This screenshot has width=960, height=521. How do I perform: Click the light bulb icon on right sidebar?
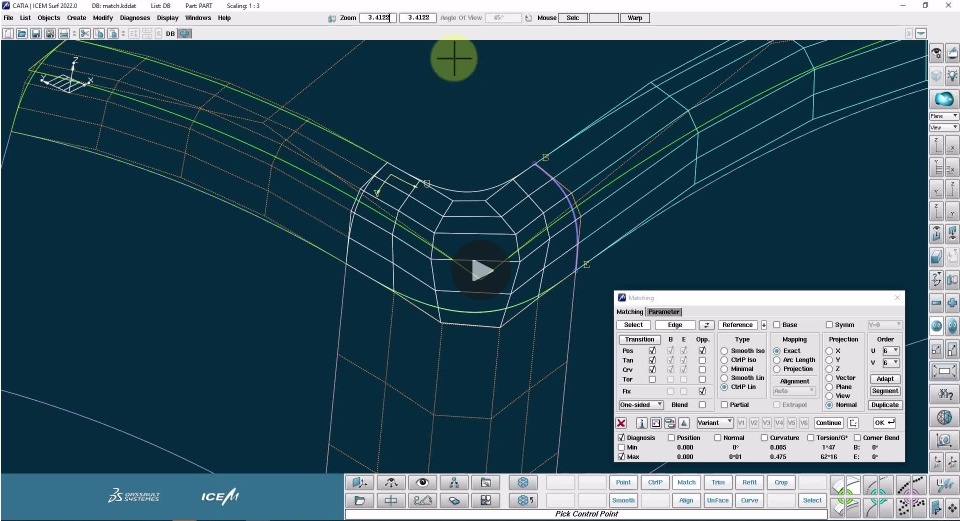coord(952,75)
